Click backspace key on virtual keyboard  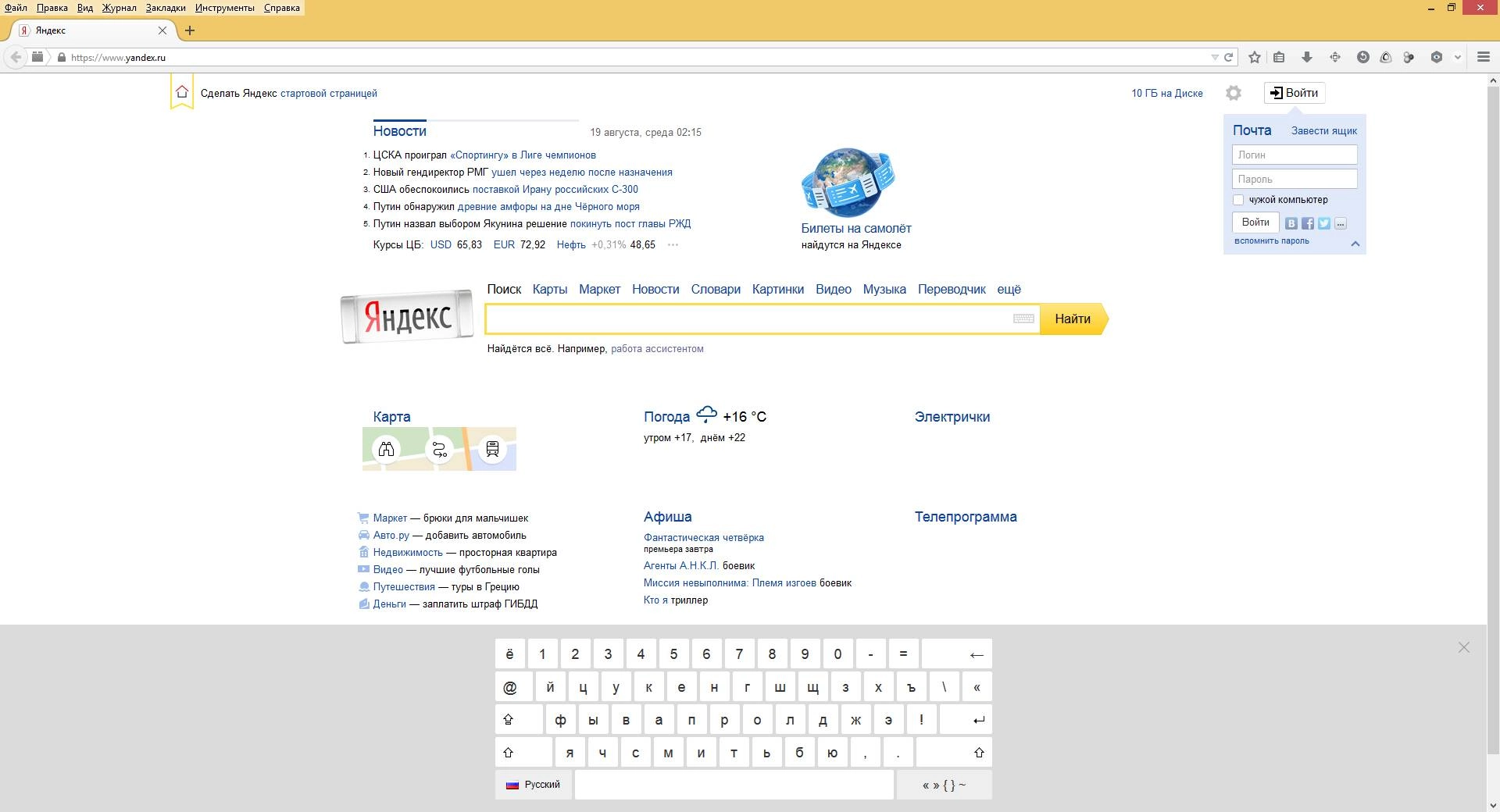click(957, 654)
